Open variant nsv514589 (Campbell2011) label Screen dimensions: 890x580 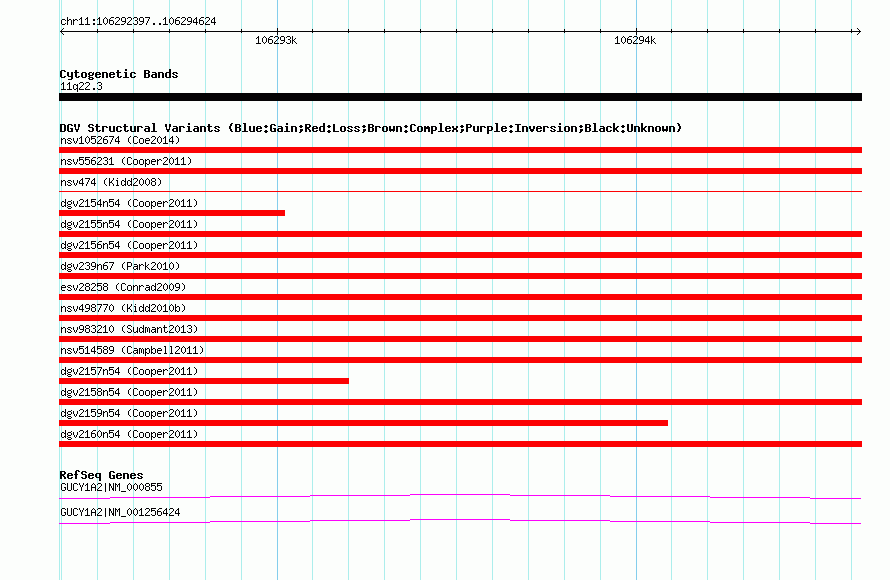pyautogui.click(x=132, y=350)
